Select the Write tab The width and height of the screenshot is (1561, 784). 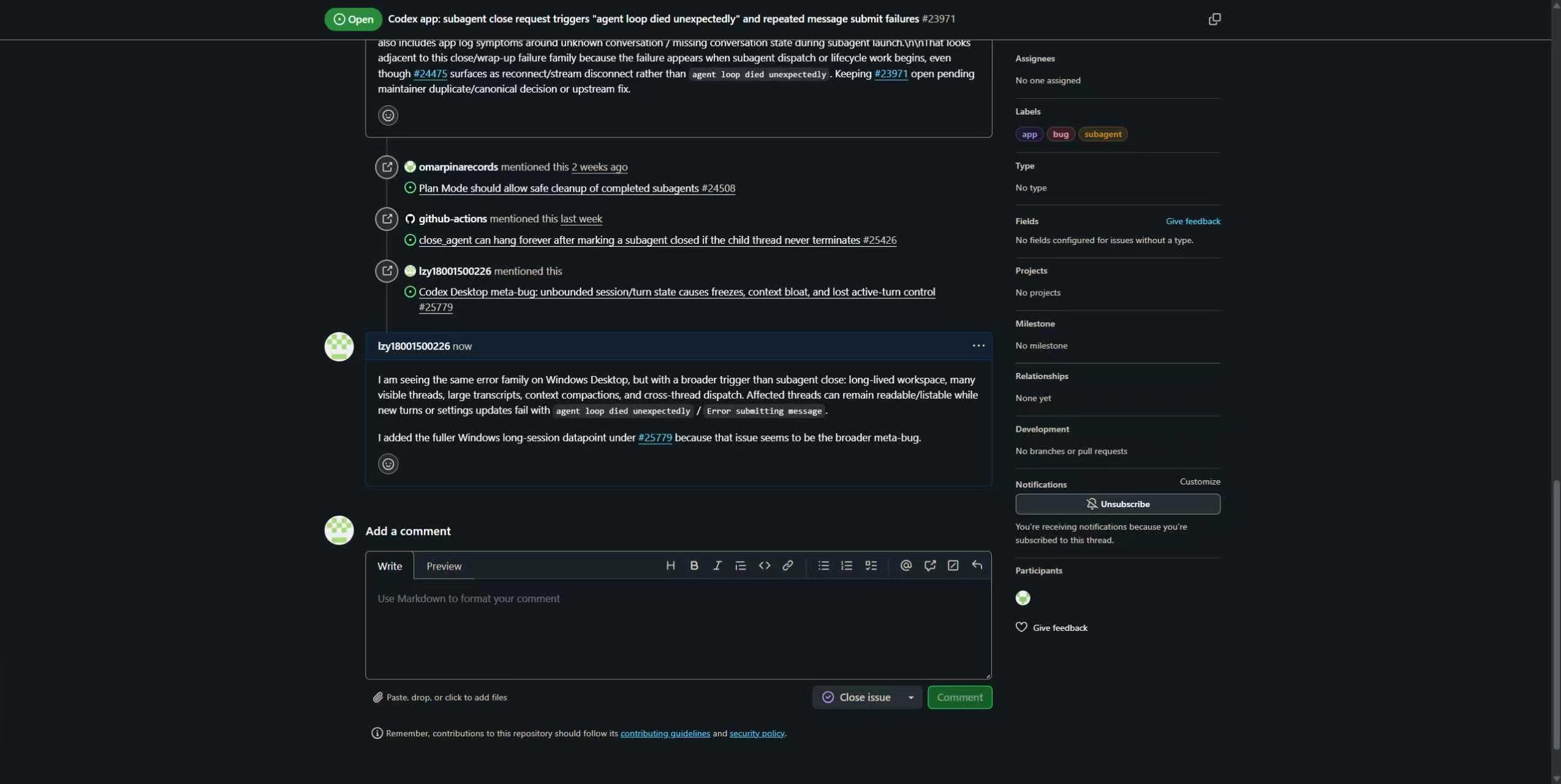(x=390, y=566)
